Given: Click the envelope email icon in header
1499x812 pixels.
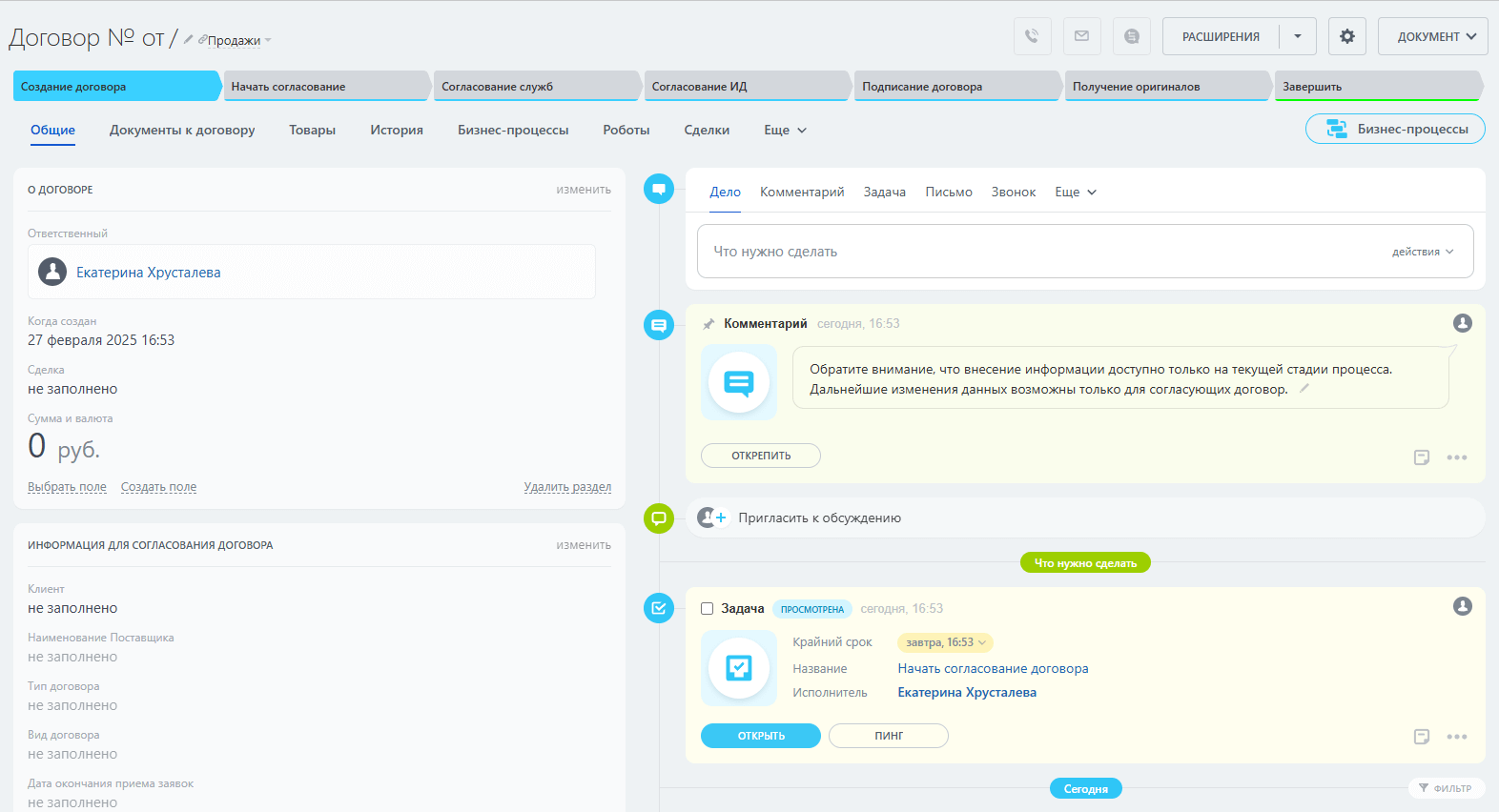Looking at the screenshot, I should click(x=1081, y=36).
